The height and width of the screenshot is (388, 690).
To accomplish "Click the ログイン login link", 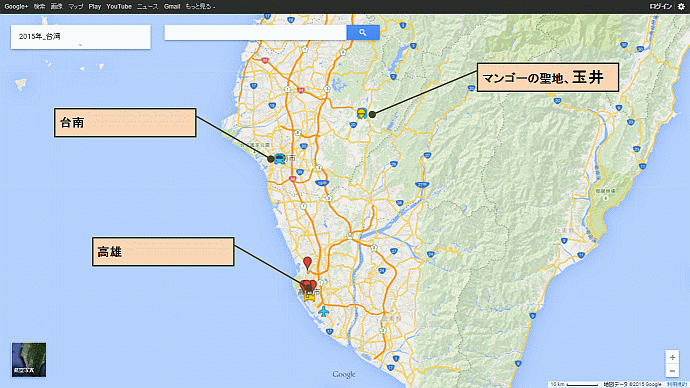I will (661, 7).
